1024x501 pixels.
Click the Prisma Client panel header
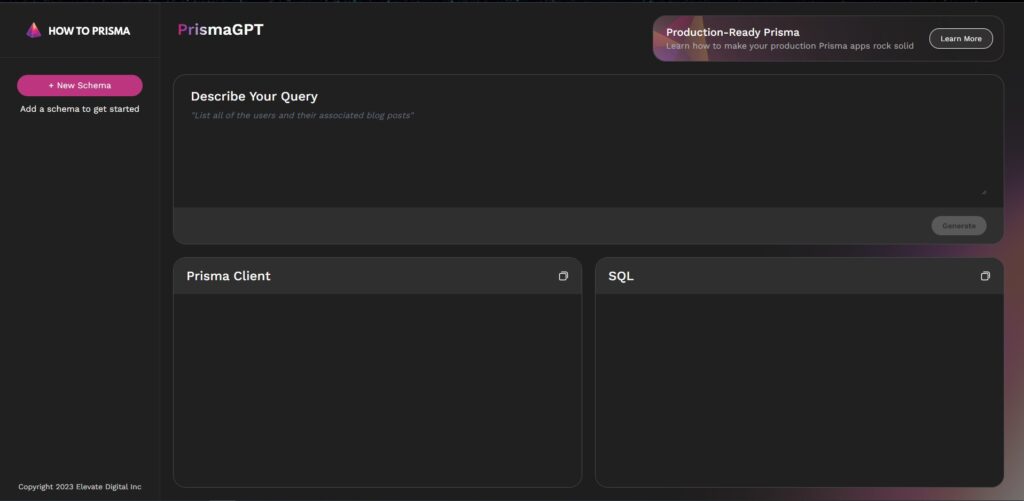(x=377, y=276)
